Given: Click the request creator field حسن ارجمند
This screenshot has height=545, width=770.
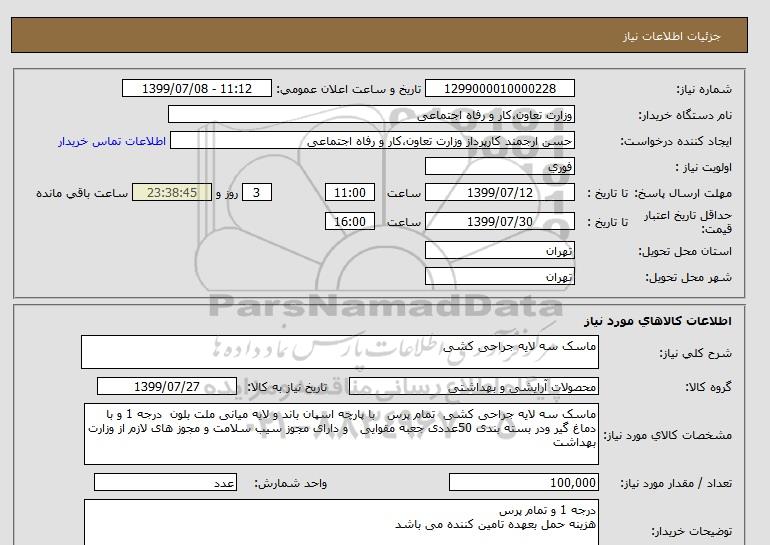Looking at the screenshot, I should 372,140.
